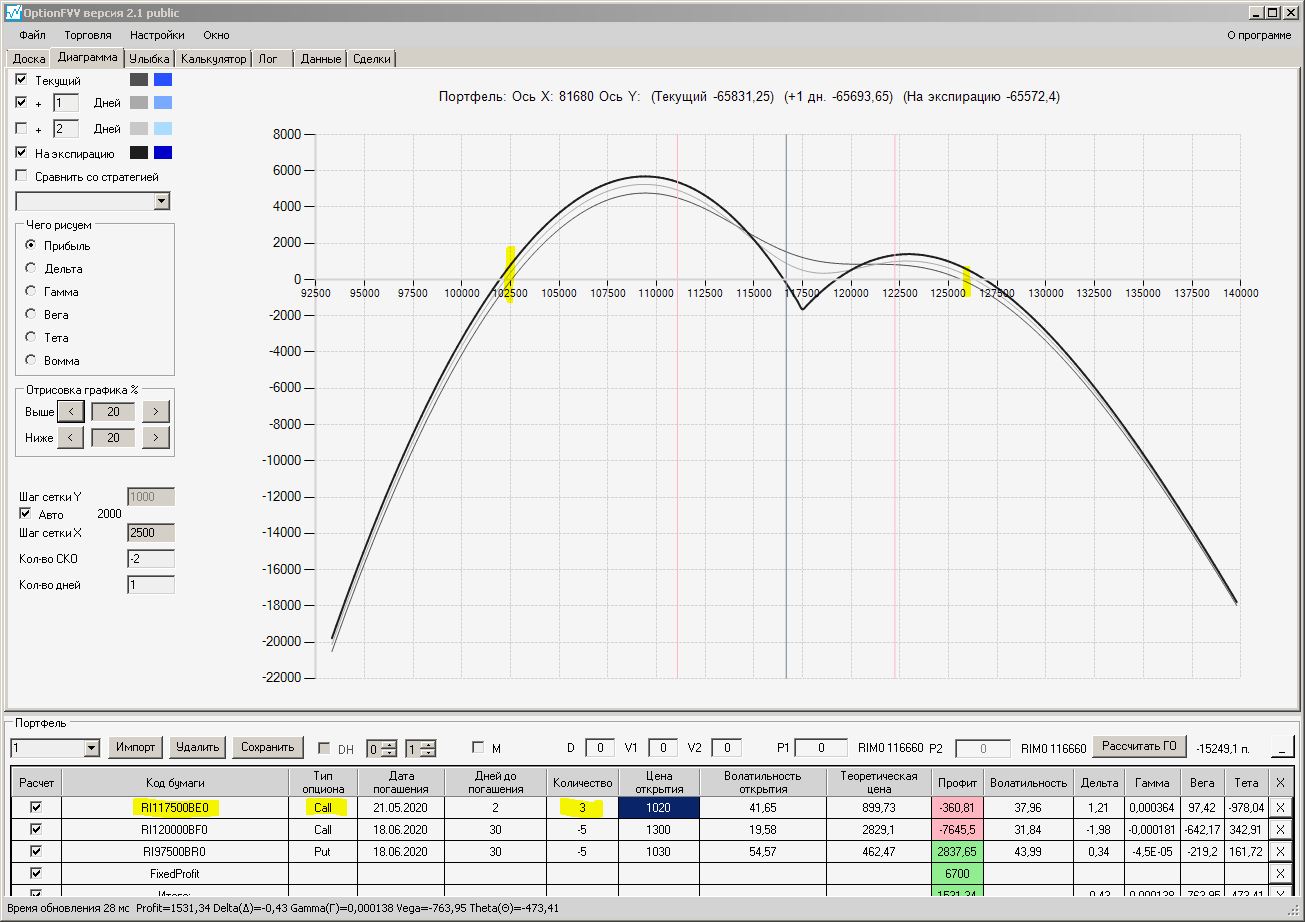Screen dimensions: 1305x922
Task: Decrease the 'Выше' cutoff with left arrow
Action: 70,411
